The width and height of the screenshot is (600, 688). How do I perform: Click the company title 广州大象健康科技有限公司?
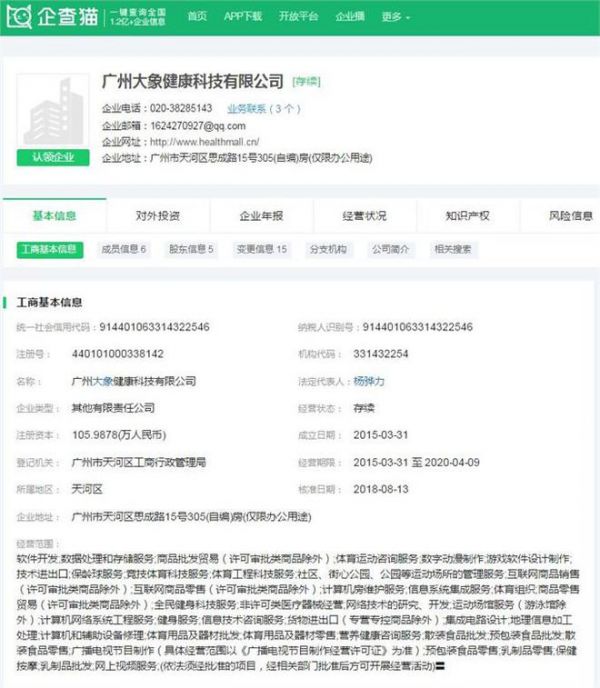coord(193,82)
